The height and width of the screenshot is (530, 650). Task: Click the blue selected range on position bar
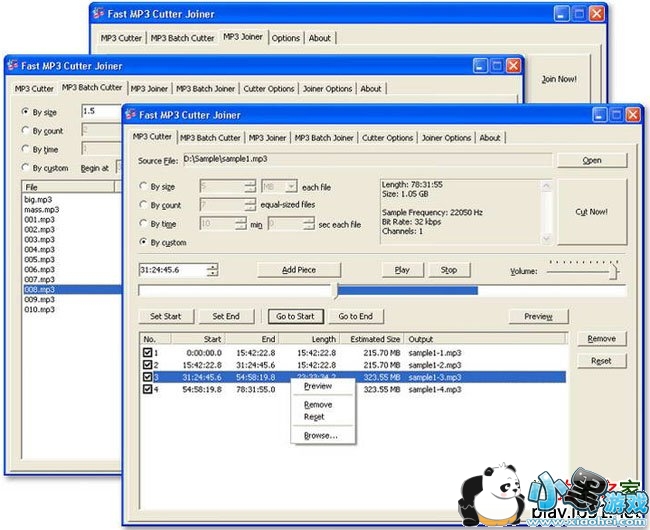(408, 291)
